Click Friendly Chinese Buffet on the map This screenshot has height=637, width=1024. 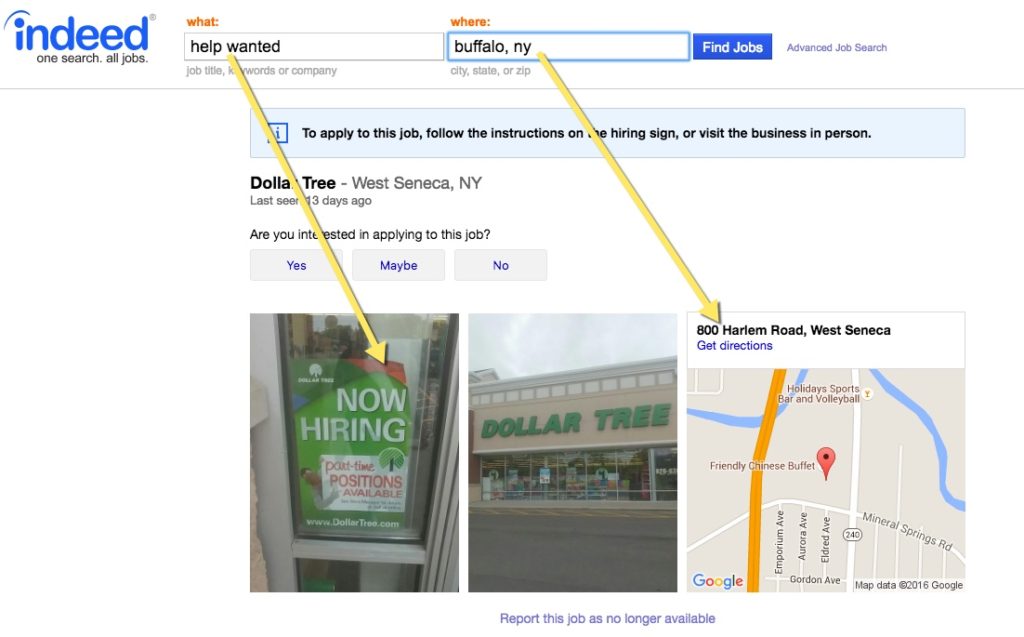click(x=762, y=466)
